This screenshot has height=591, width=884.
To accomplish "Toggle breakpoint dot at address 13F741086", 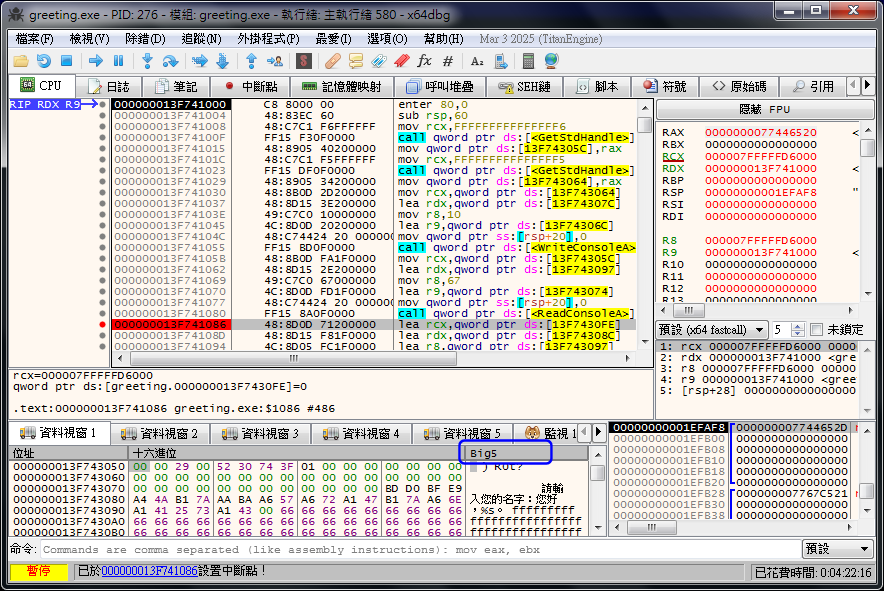I will point(102,325).
